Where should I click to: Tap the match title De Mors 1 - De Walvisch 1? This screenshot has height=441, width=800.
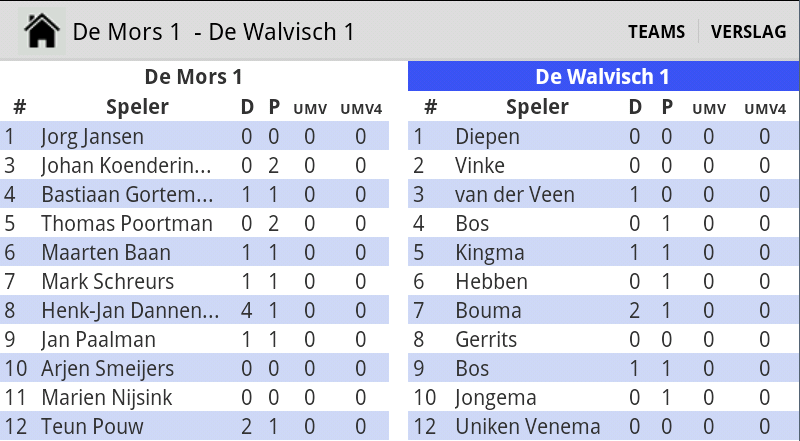(213, 32)
